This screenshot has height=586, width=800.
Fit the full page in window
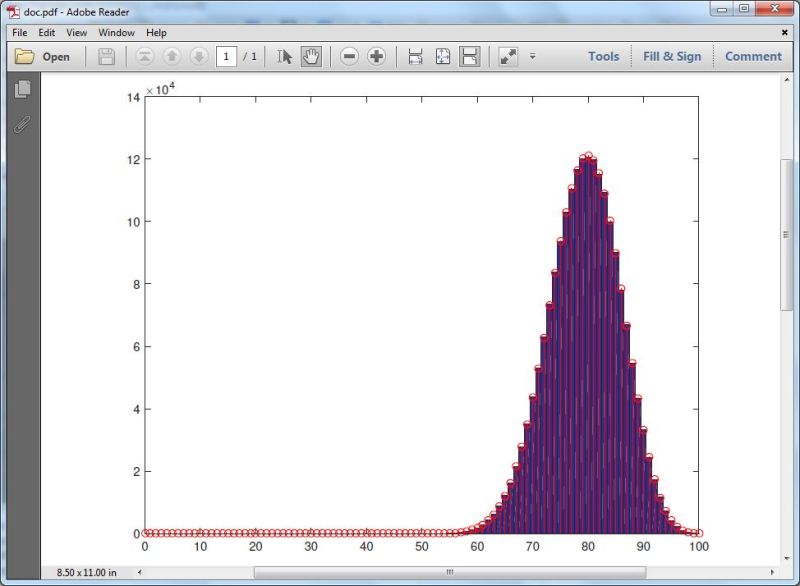click(x=441, y=56)
